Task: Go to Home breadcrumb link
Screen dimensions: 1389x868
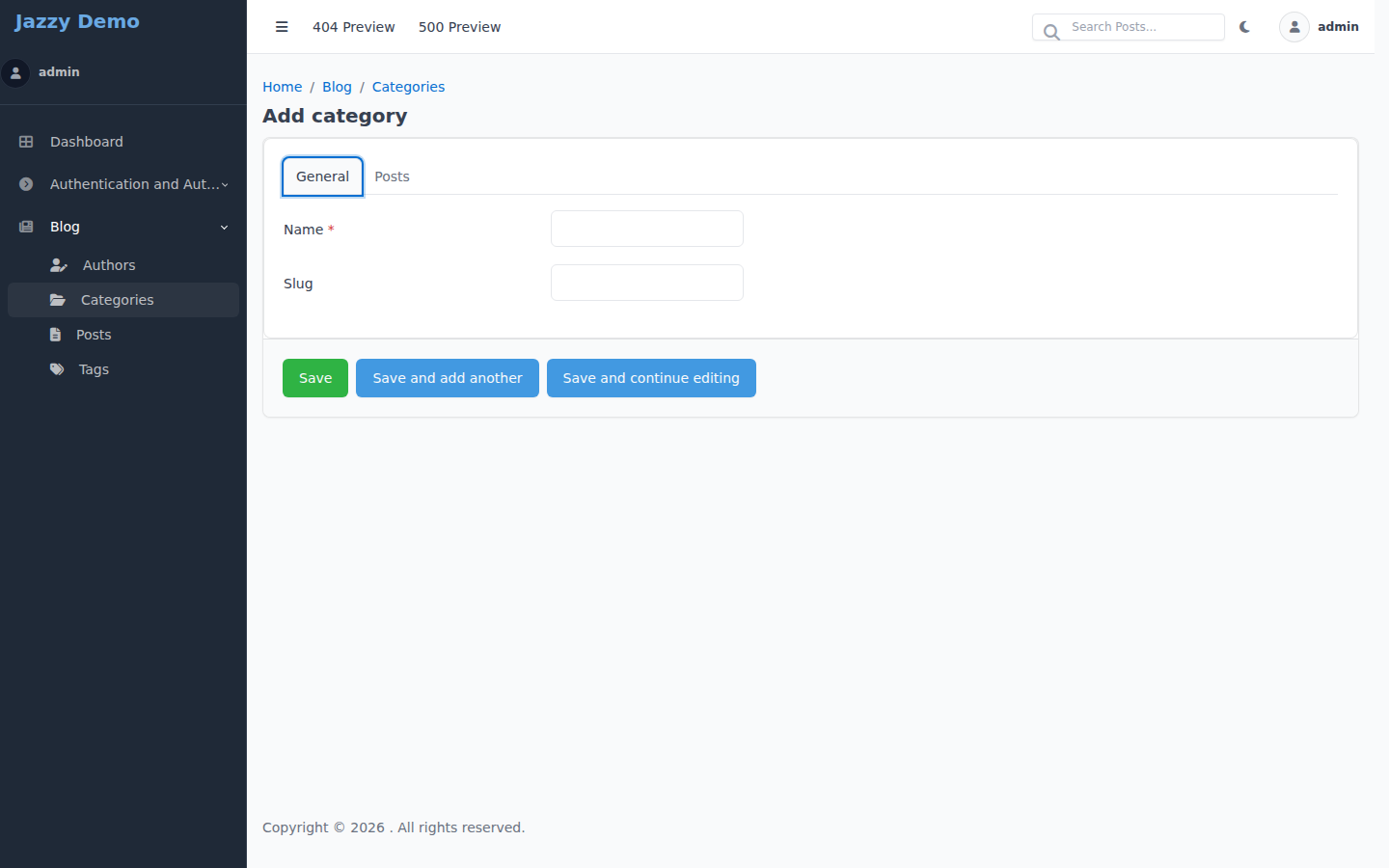Action: [283, 87]
